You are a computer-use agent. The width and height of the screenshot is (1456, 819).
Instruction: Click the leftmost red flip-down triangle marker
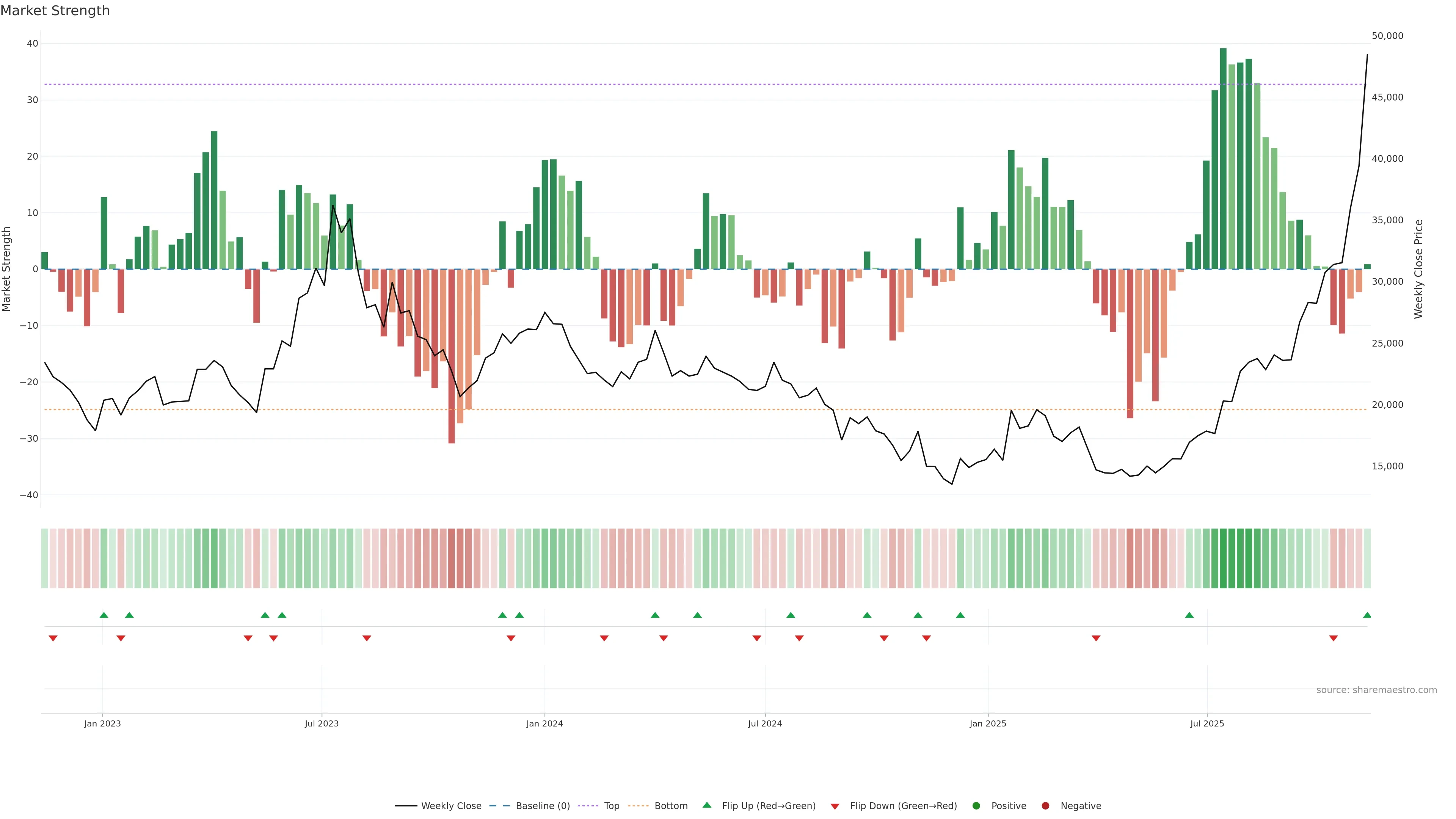tap(53, 638)
